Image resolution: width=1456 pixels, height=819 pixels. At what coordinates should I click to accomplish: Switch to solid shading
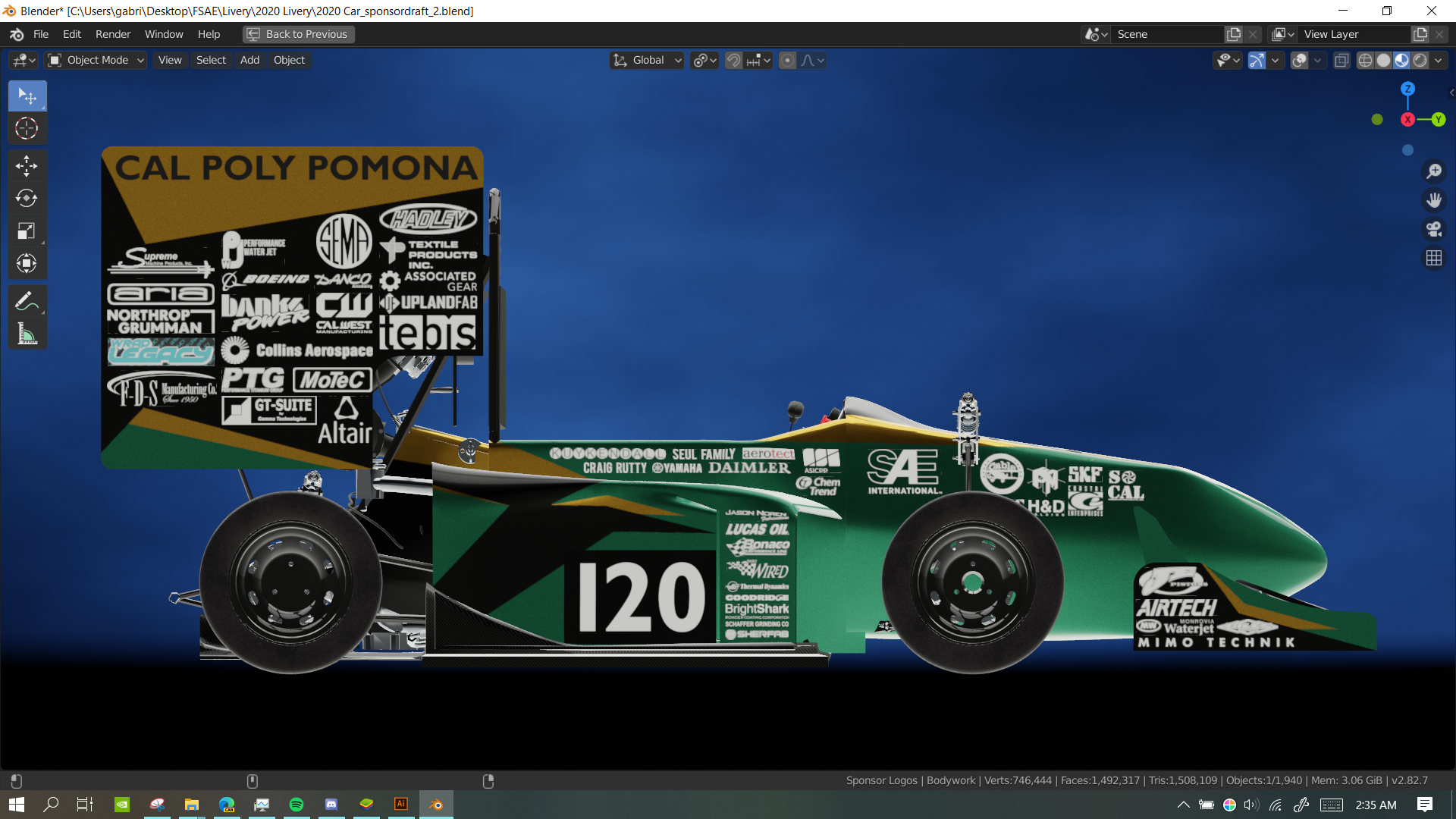pos(1383,61)
